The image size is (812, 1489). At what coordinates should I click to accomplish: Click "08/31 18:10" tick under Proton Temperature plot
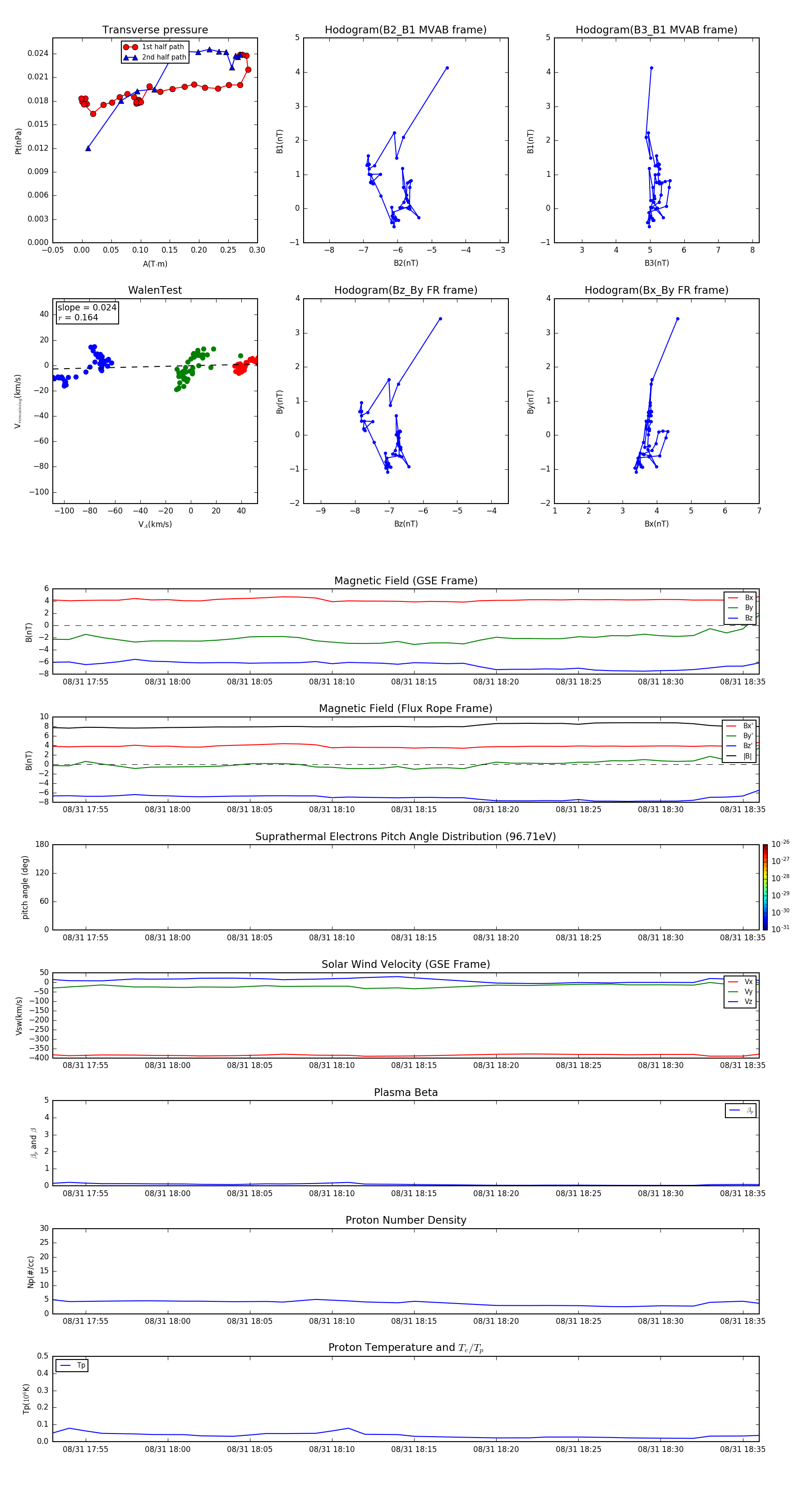(x=332, y=1449)
